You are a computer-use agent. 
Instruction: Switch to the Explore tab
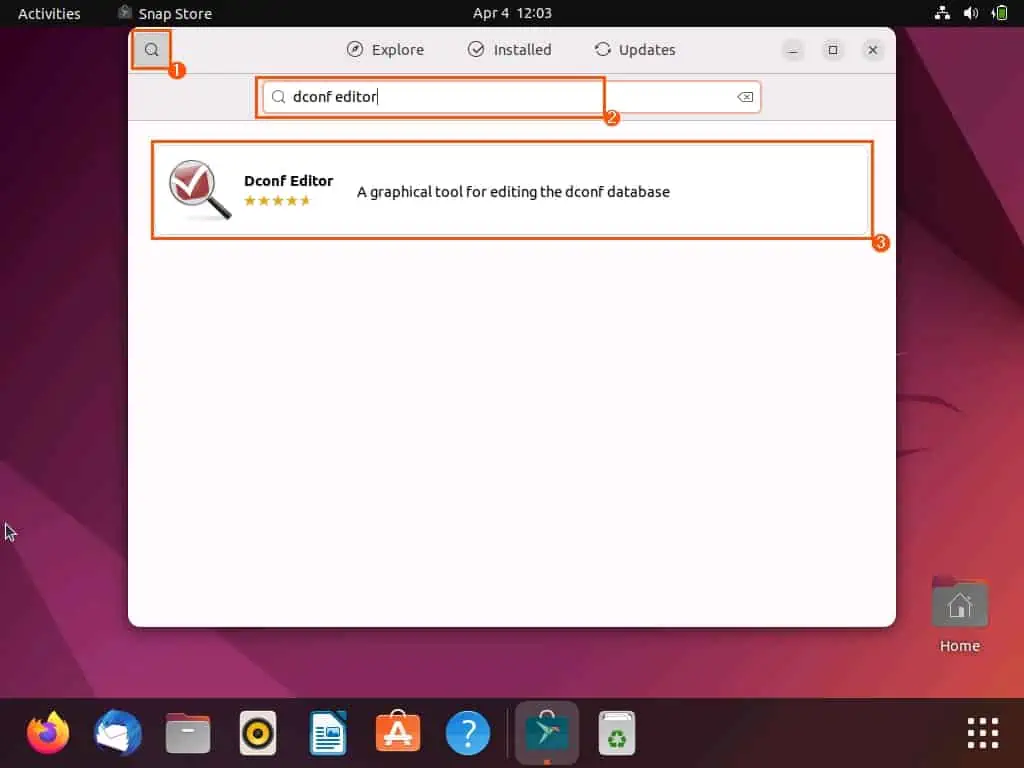point(385,49)
